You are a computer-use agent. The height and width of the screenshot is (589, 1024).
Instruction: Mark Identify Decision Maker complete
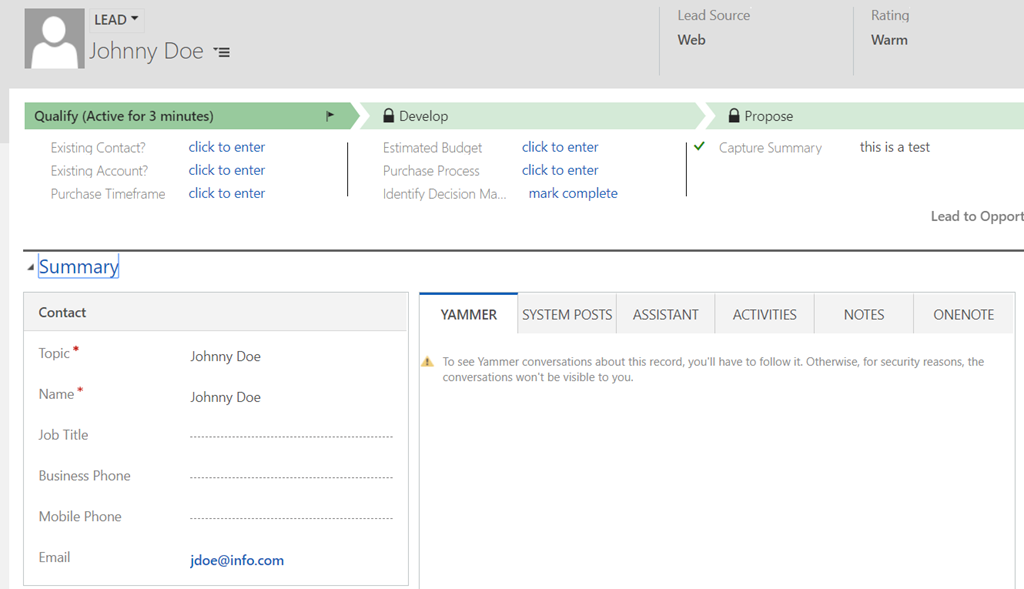pos(573,193)
